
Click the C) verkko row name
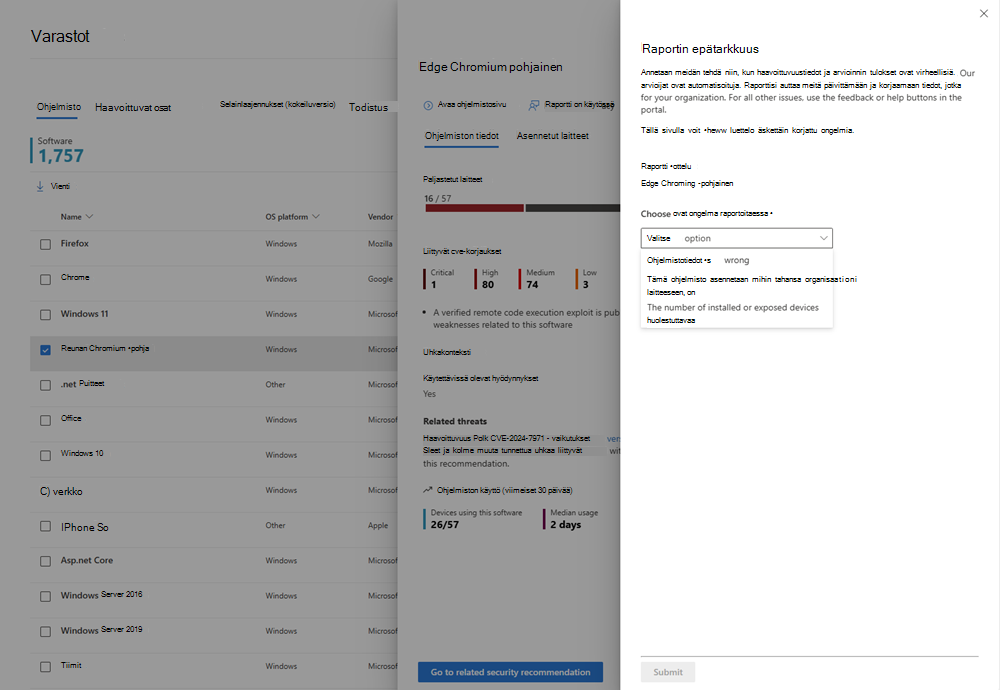point(61,492)
